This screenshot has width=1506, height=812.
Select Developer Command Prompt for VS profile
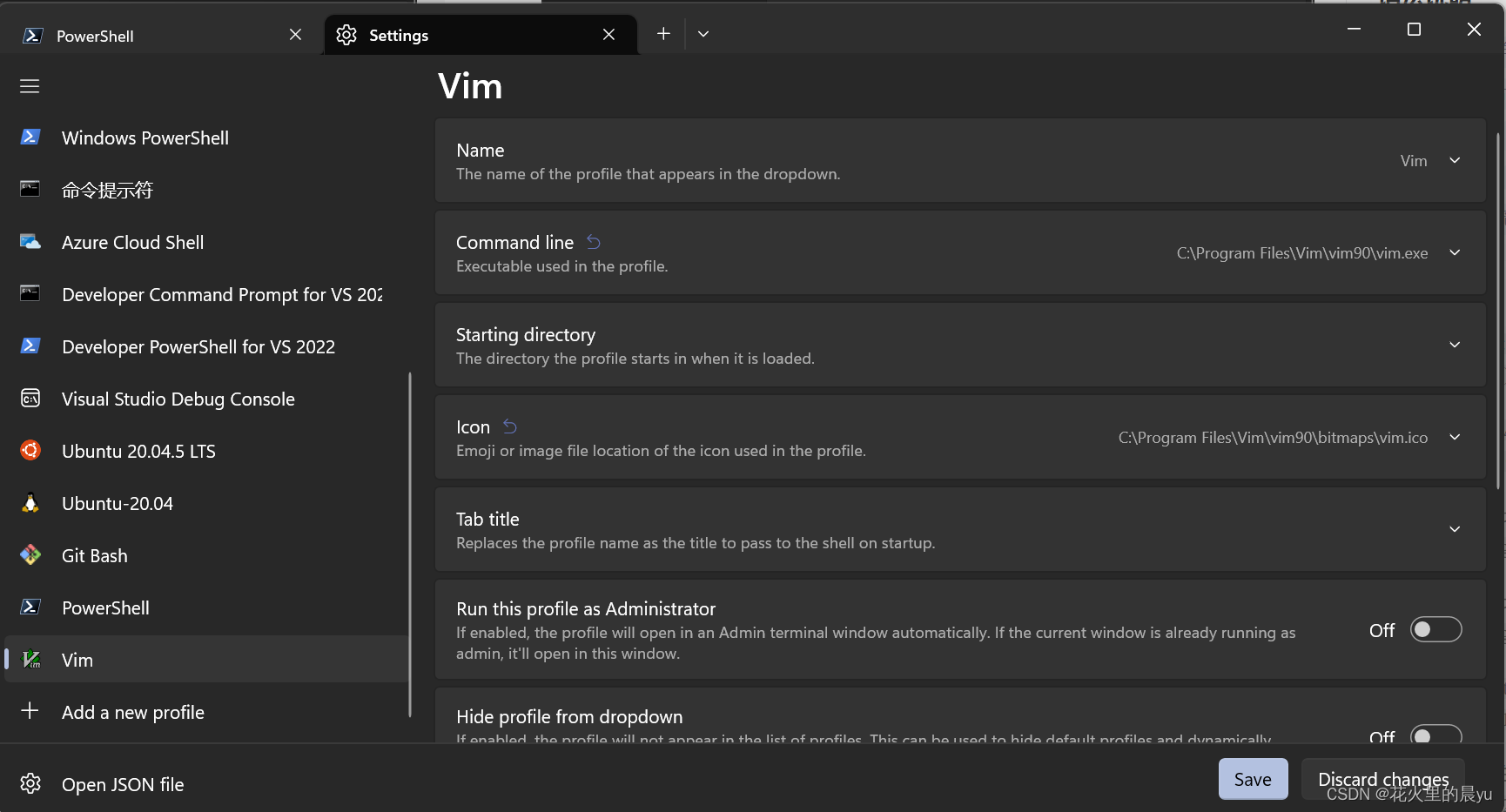207,294
